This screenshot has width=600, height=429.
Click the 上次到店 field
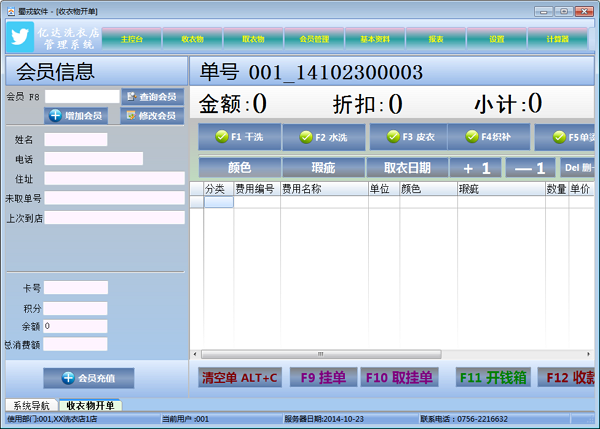click(114, 218)
